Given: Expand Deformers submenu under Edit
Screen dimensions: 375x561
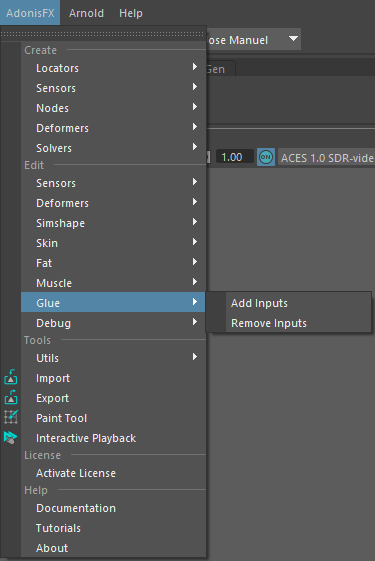Looking at the screenshot, I should (x=113, y=203).
